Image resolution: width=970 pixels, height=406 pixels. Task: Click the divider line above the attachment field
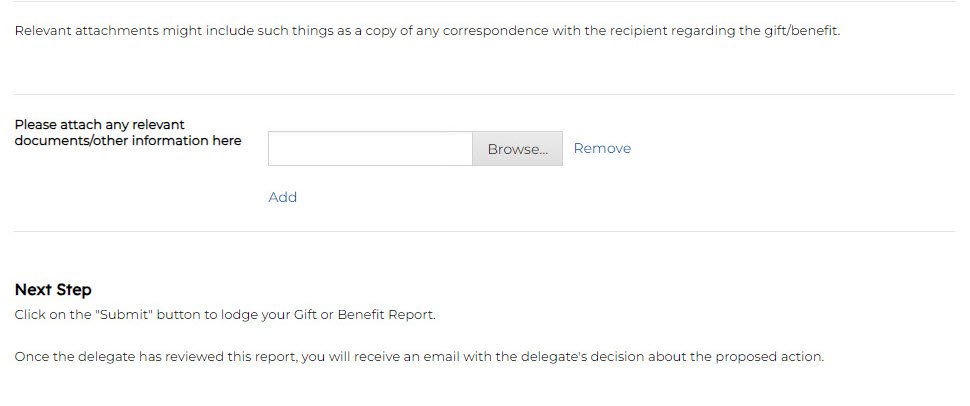(x=484, y=94)
